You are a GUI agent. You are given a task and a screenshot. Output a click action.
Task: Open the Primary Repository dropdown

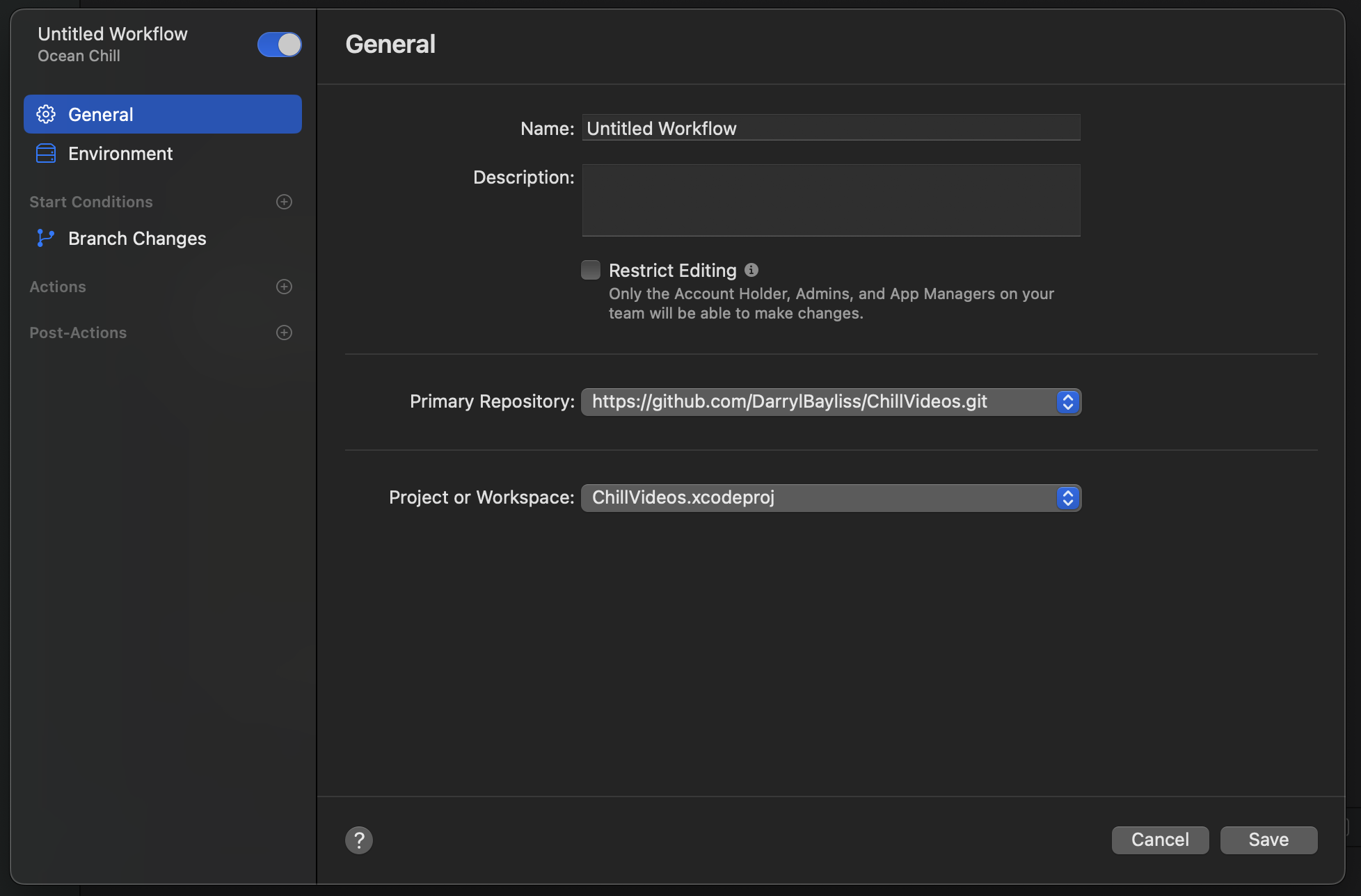tap(1067, 401)
